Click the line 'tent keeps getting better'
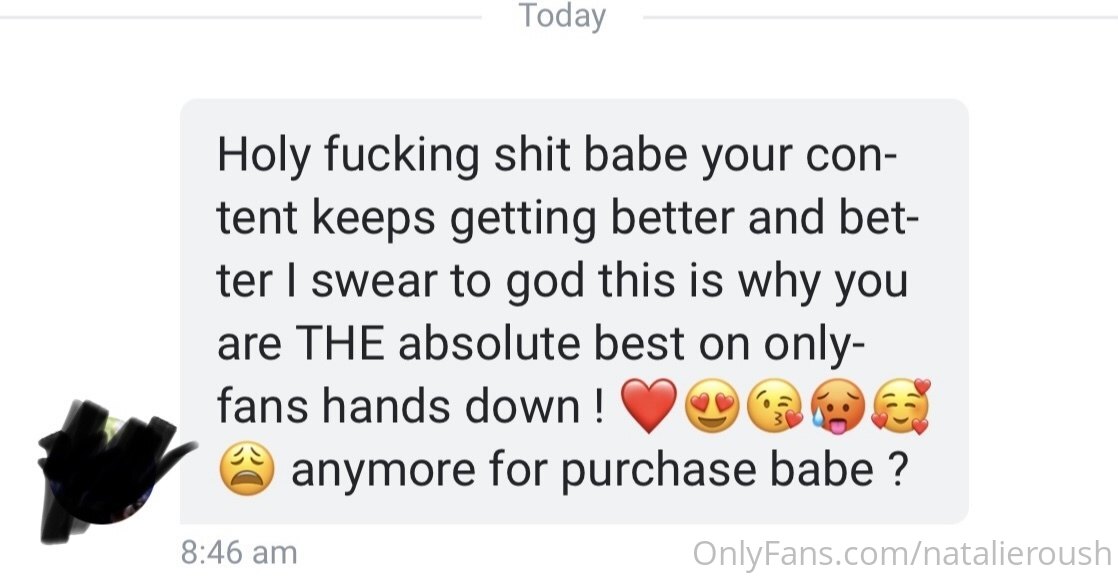1118x579 pixels. (475, 219)
